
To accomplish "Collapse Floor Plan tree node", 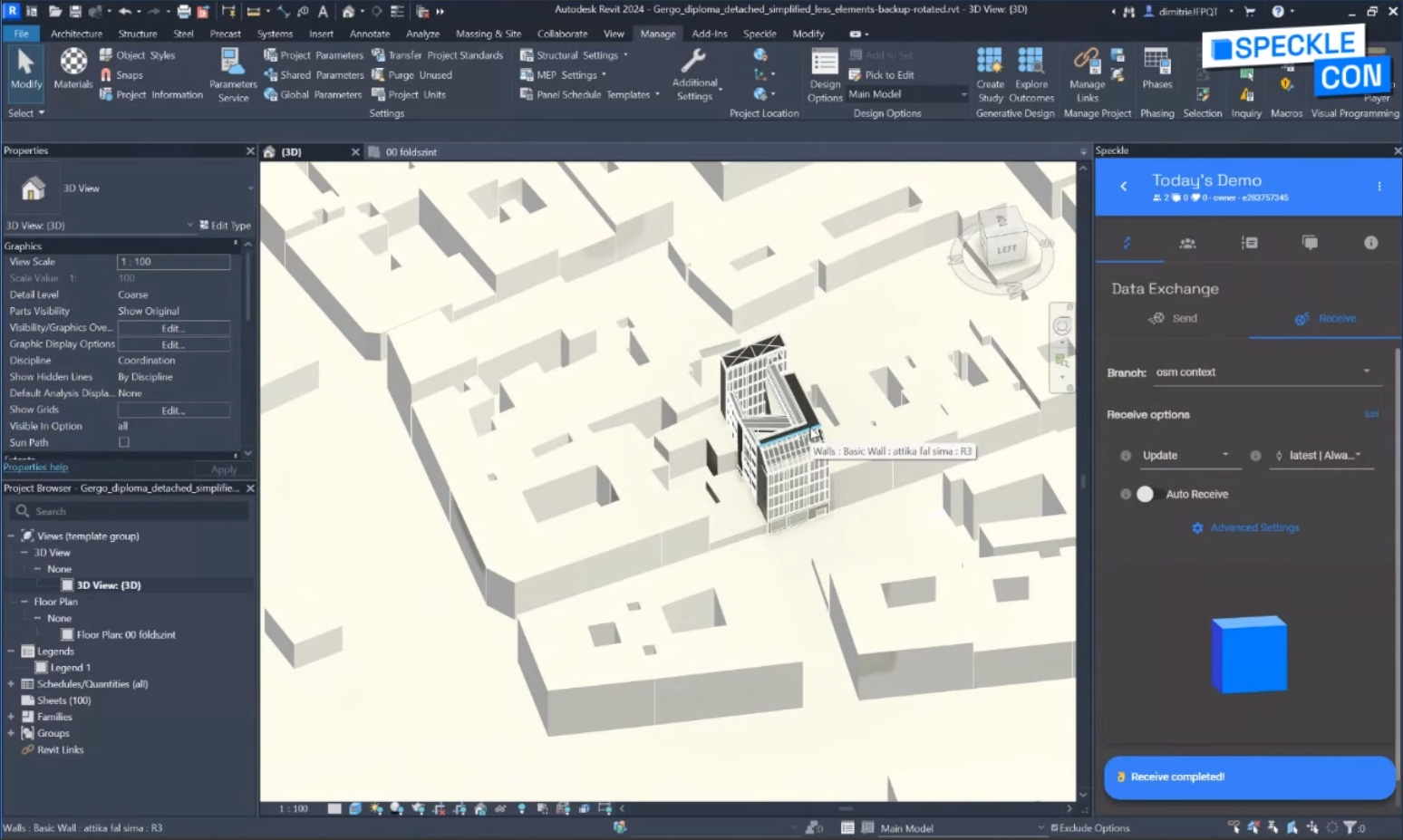I will tap(24, 602).
